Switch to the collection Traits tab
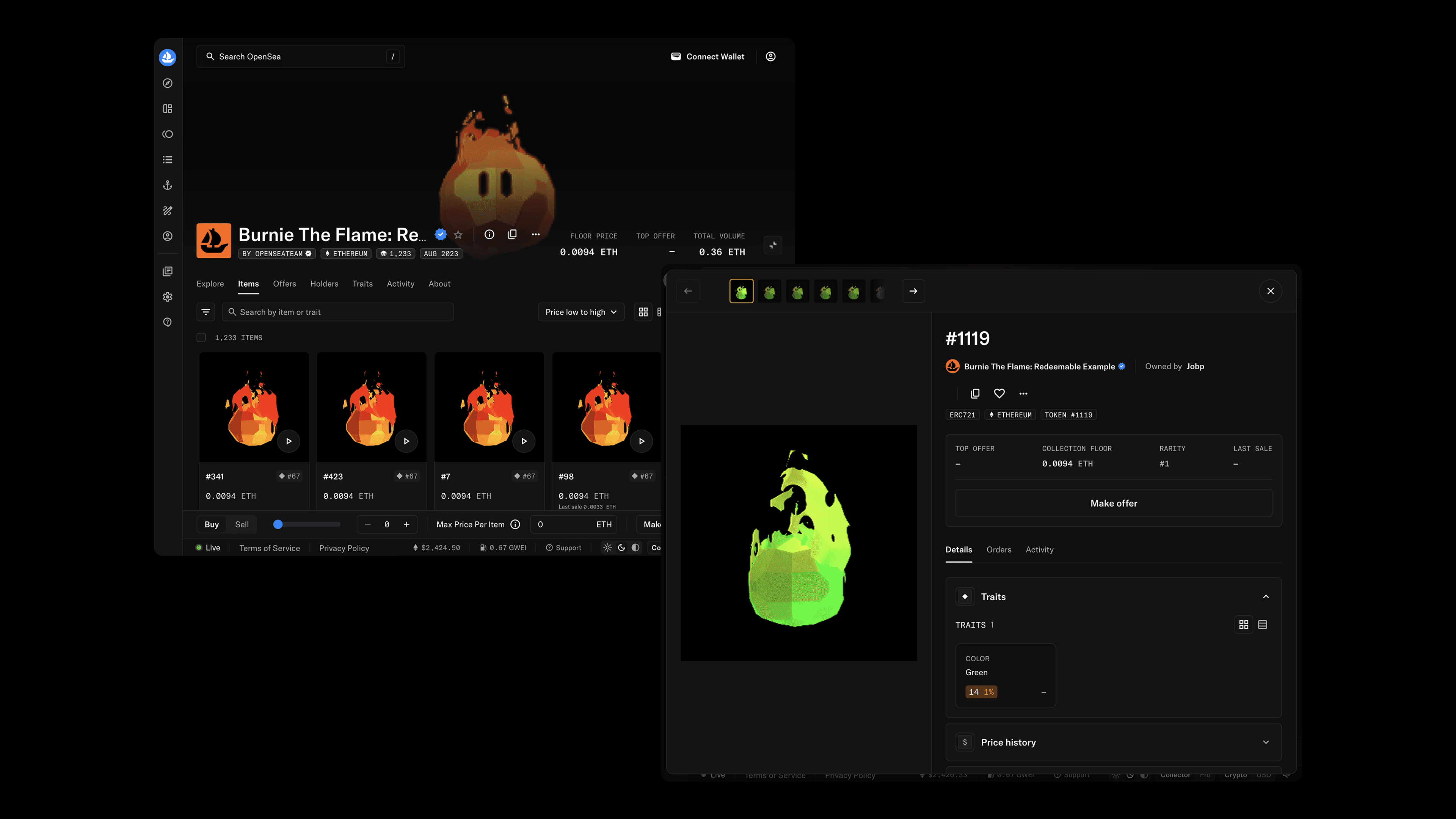The image size is (1456, 819). pos(362,284)
